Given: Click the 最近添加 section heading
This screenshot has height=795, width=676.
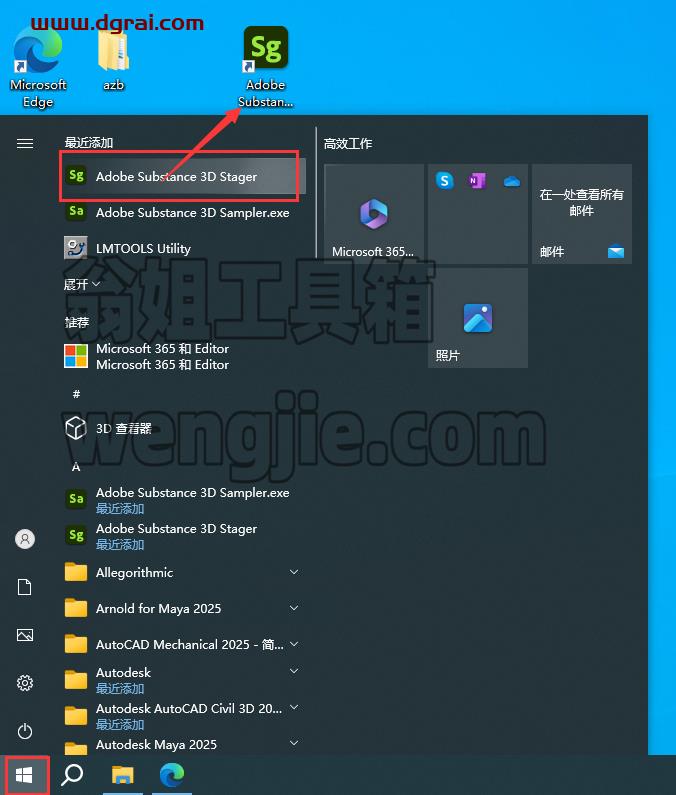Looking at the screenshot, I should 89,142.
